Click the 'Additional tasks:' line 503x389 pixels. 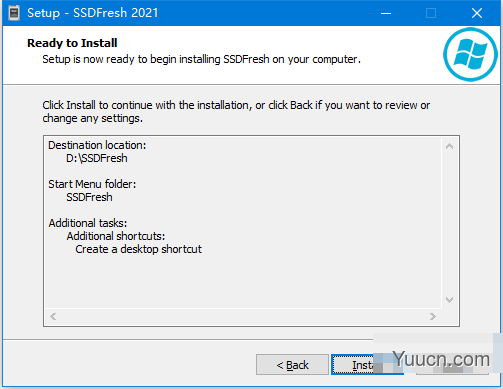point(88,223)
